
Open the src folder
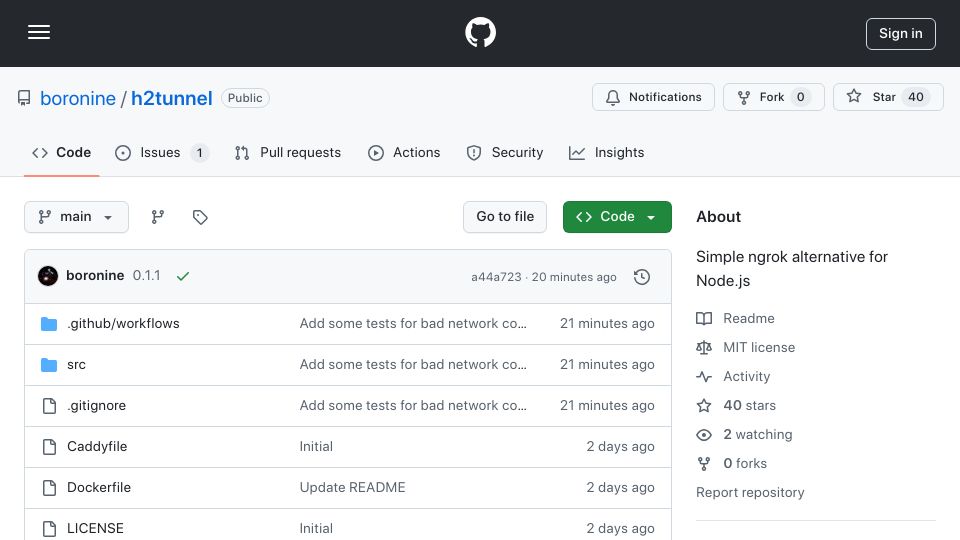(76, 364)
